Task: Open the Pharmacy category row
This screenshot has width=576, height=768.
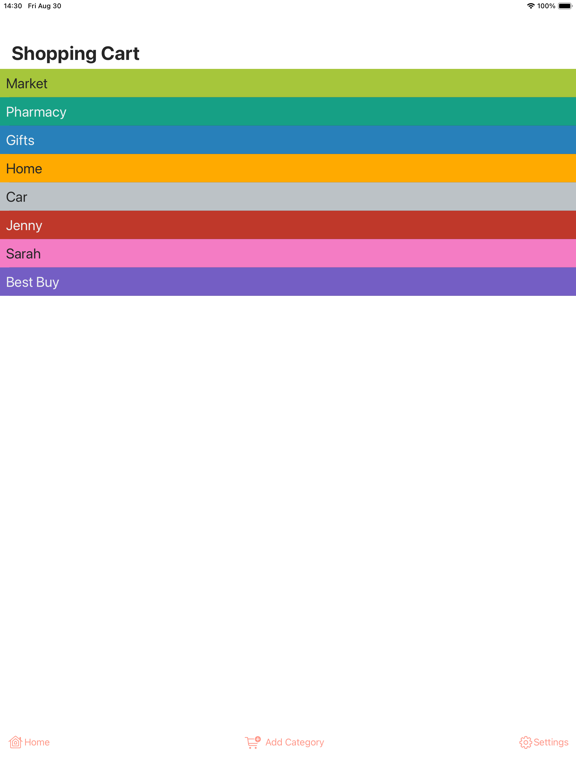Action: 288,112
